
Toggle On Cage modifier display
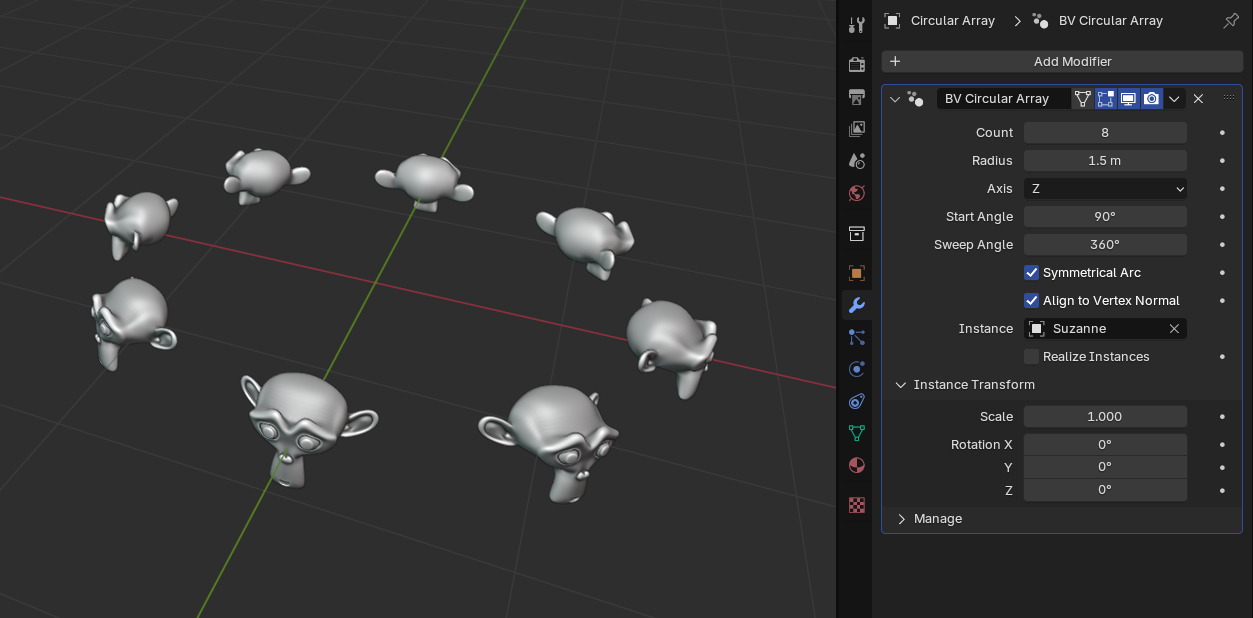coord(1082,98)
